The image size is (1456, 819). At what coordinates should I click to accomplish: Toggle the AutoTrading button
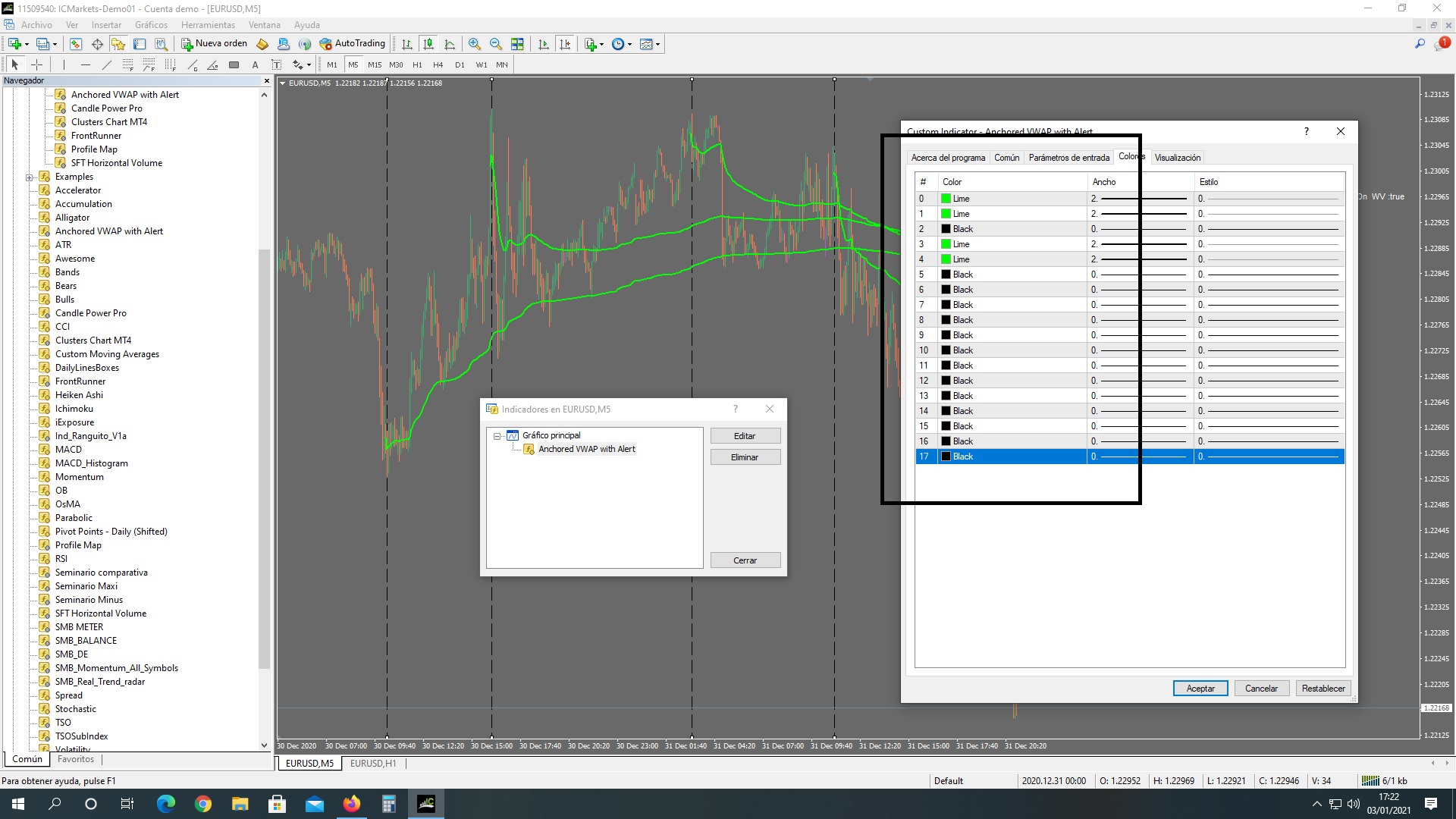point(353,44)
